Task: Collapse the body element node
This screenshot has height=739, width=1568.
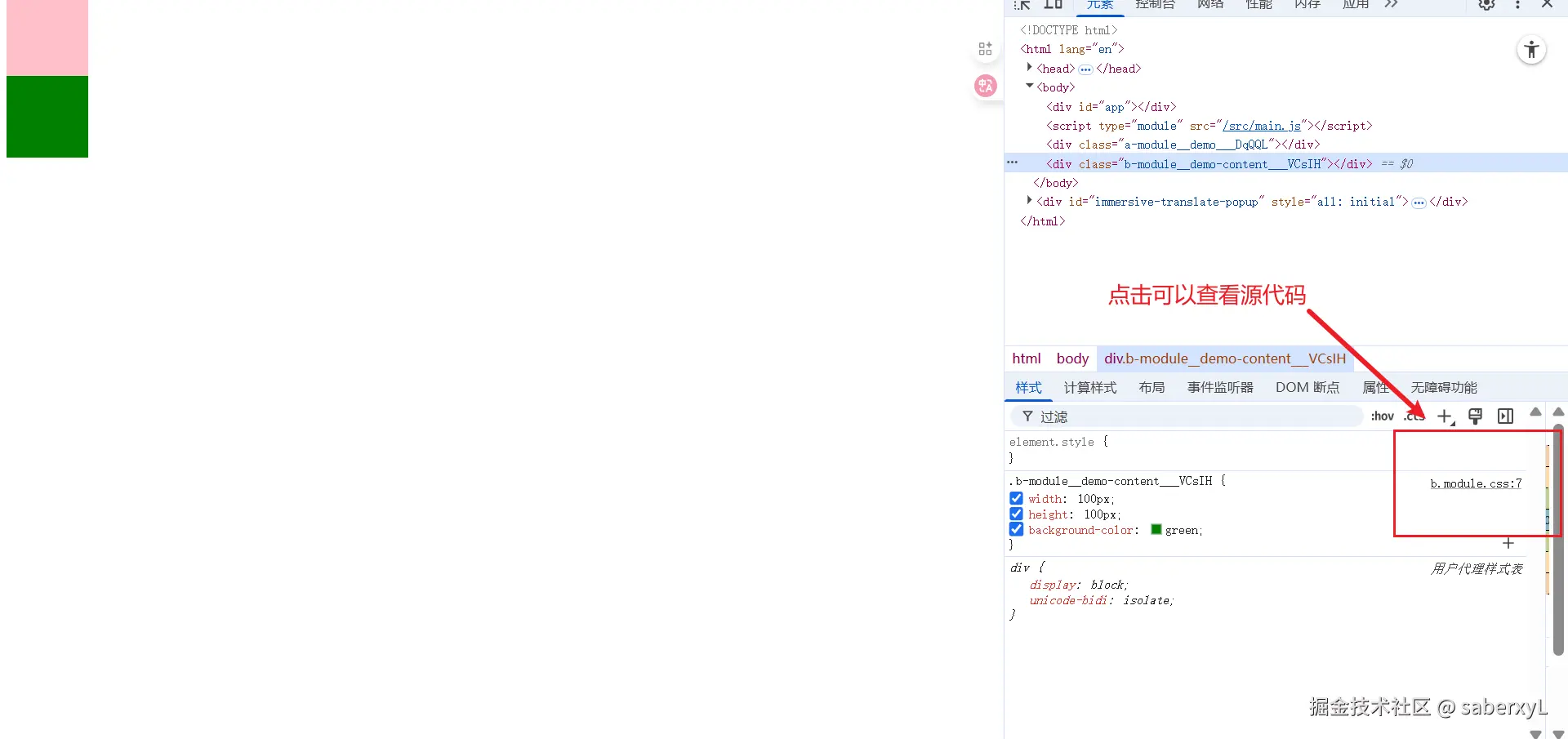Action: click(x=1029, y=87)
